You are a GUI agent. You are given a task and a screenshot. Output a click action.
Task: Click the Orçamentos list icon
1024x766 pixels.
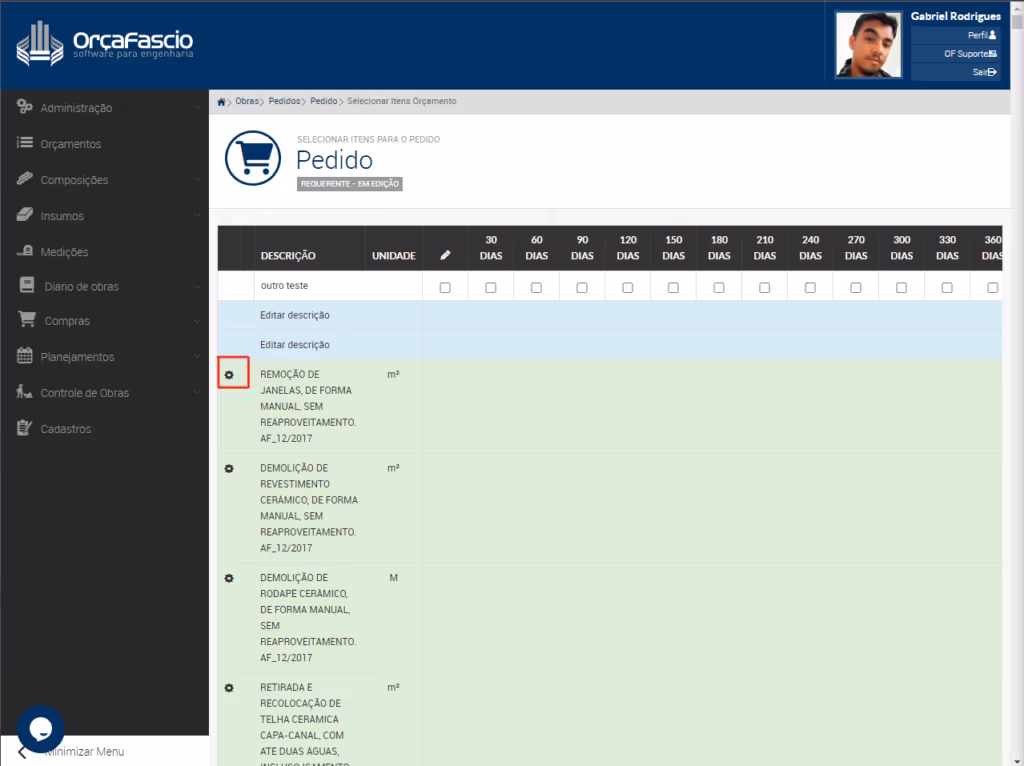coord(25,142)
